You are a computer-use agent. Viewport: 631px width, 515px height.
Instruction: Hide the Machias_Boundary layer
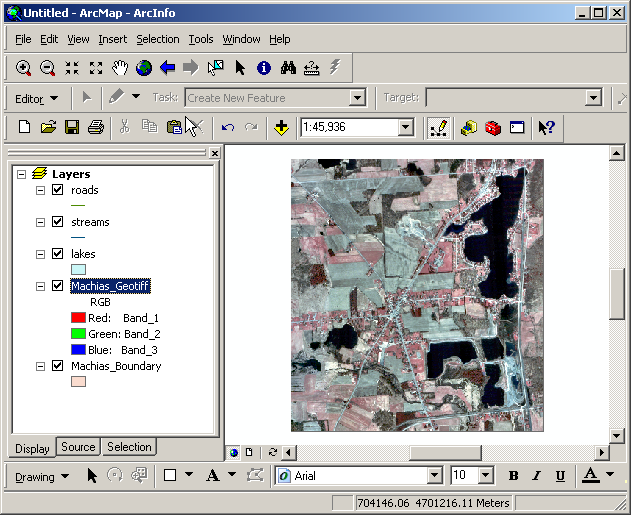[57, 366]
